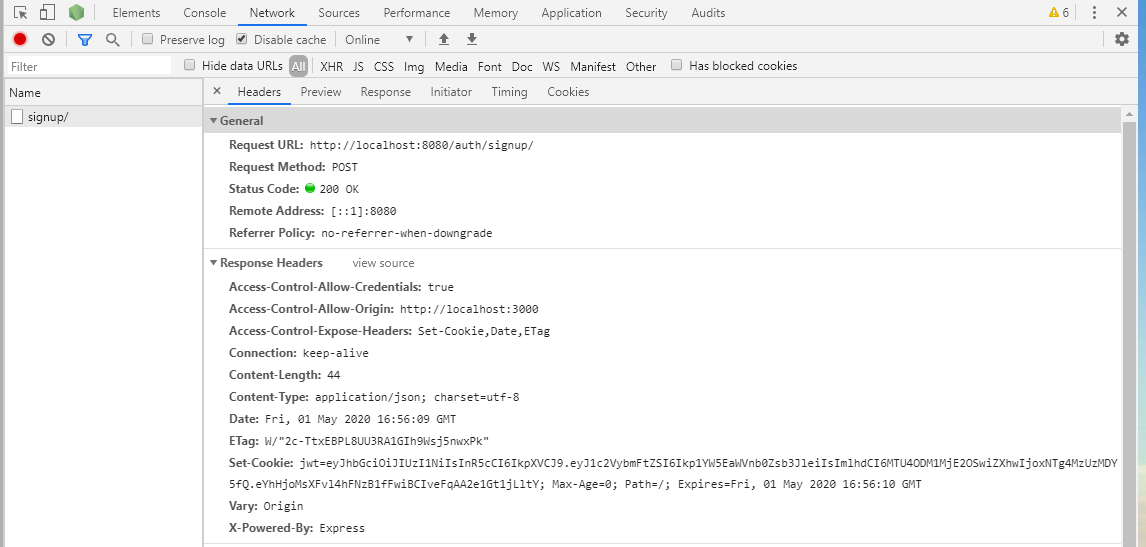The width and height of the screenshot is (1146, 547).
Task: Close DevTools with the X icon
Action: coord(1122,12)
